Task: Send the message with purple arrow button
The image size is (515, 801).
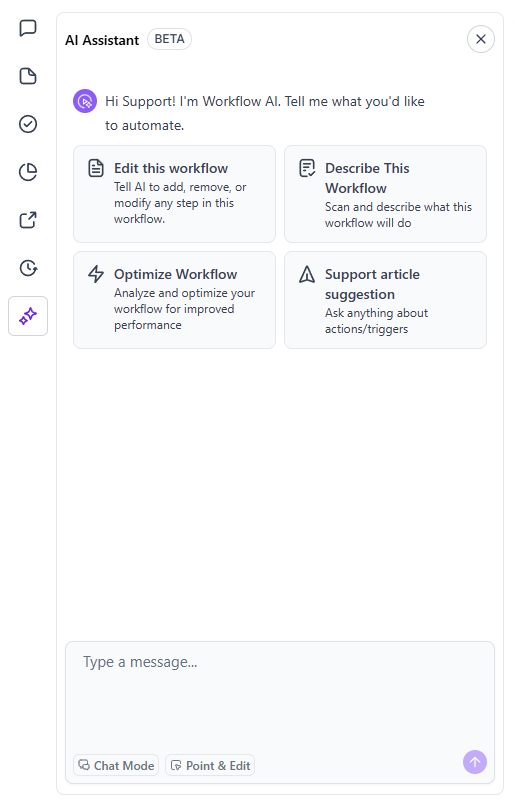Action: pos(475,762)
